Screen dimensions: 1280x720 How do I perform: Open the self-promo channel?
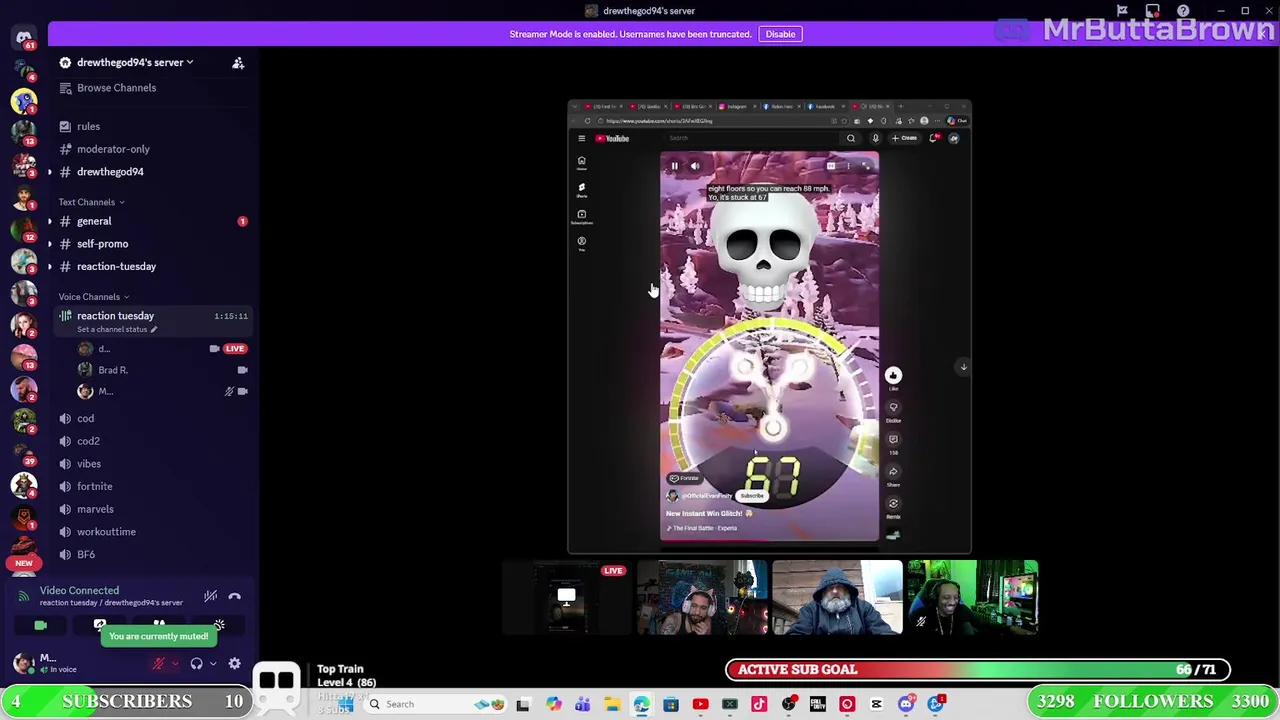[102, 244]
